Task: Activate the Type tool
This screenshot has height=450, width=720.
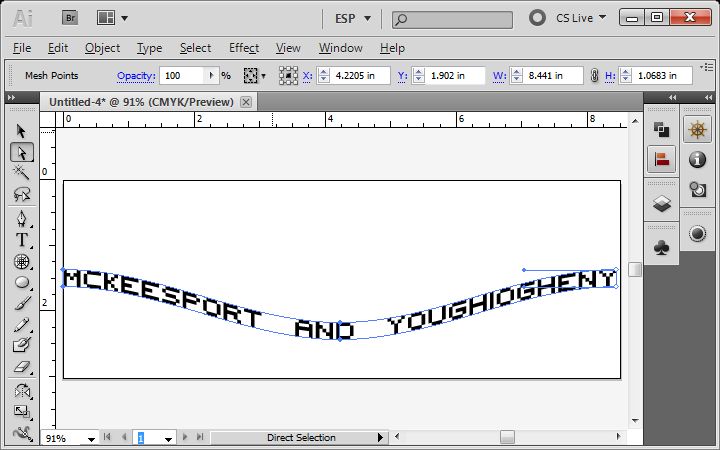Action: (21, 240)
